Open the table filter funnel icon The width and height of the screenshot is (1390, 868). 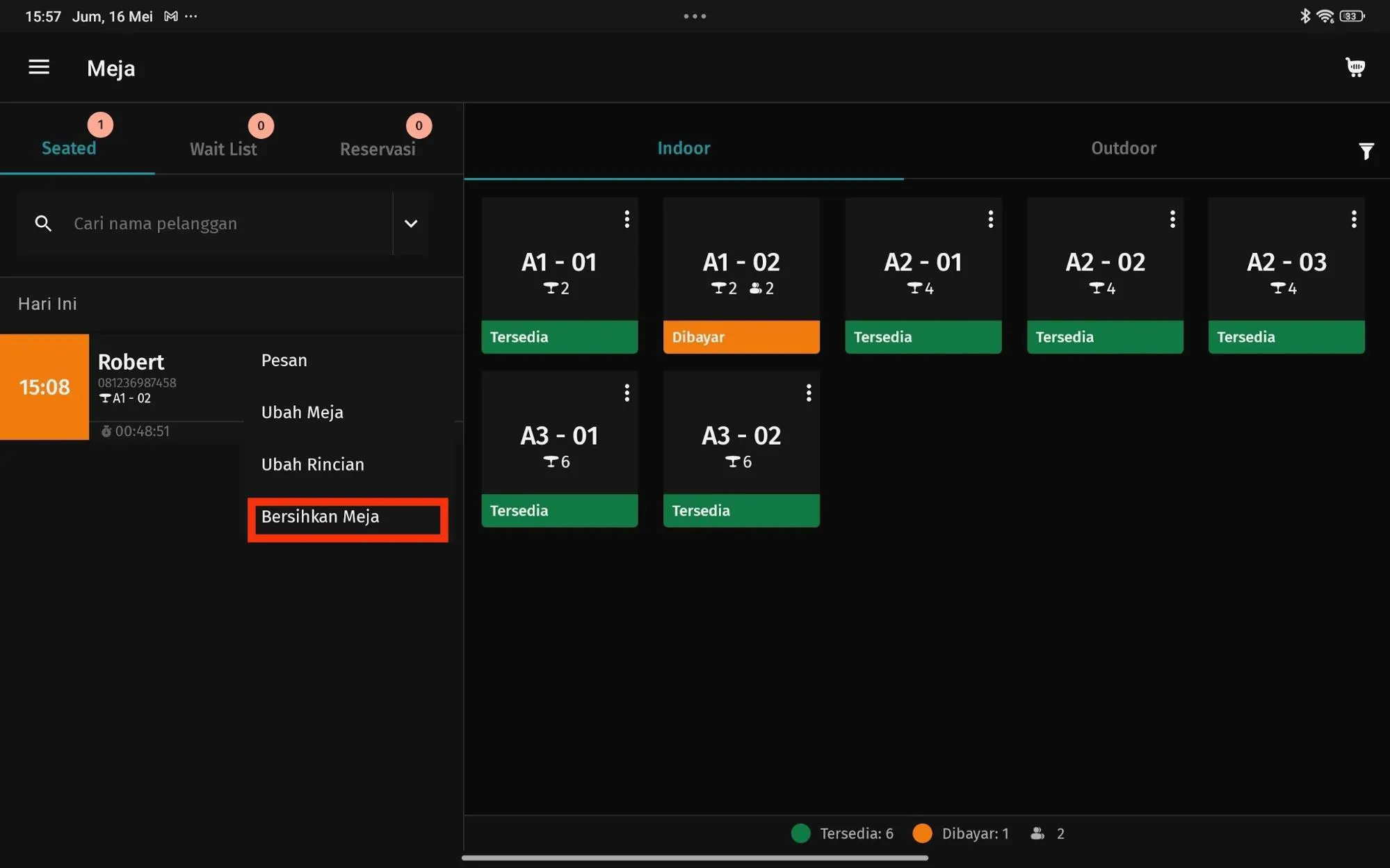(1366, 151)
